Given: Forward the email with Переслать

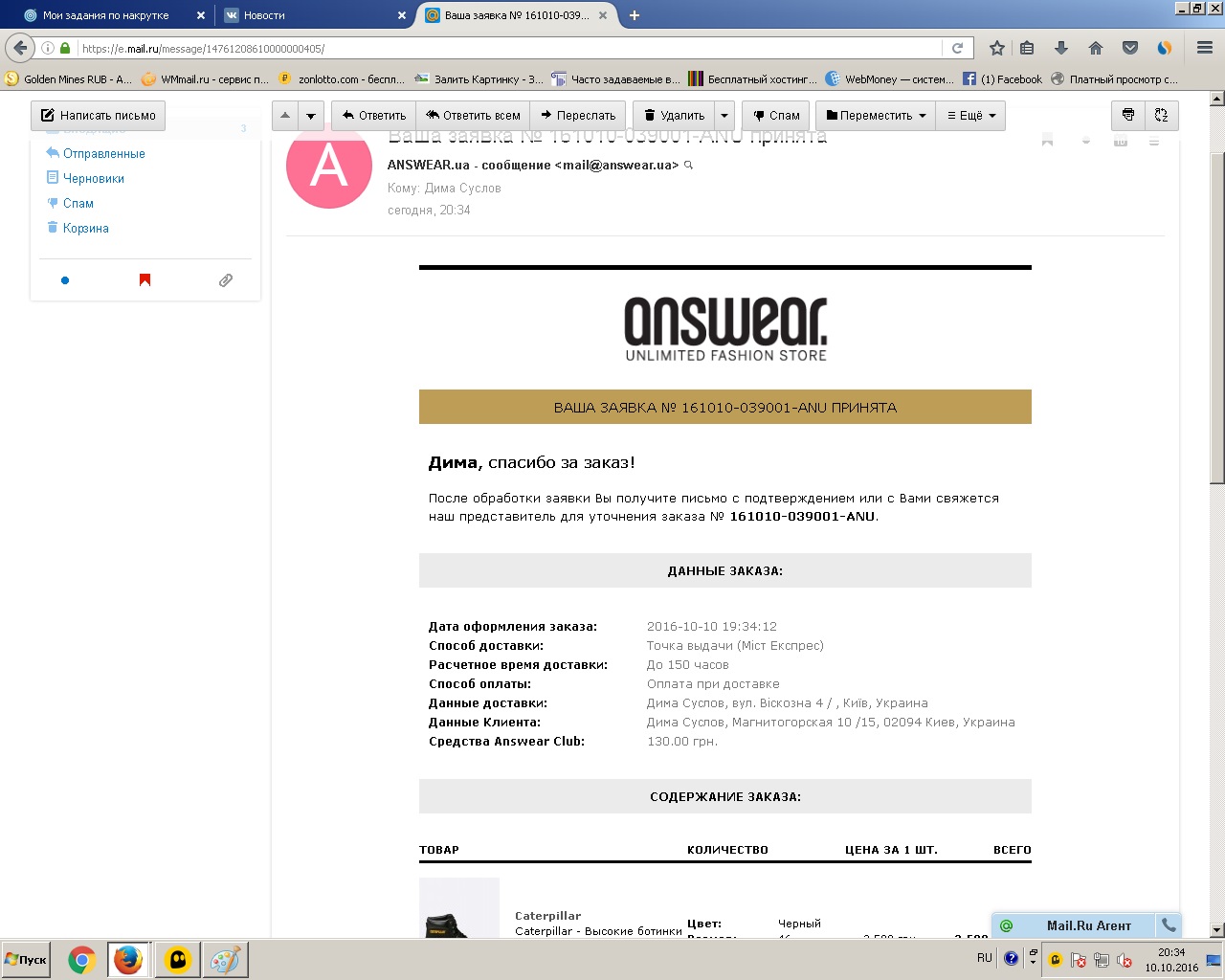Looking at the screenshot, I should click(578, 115).
